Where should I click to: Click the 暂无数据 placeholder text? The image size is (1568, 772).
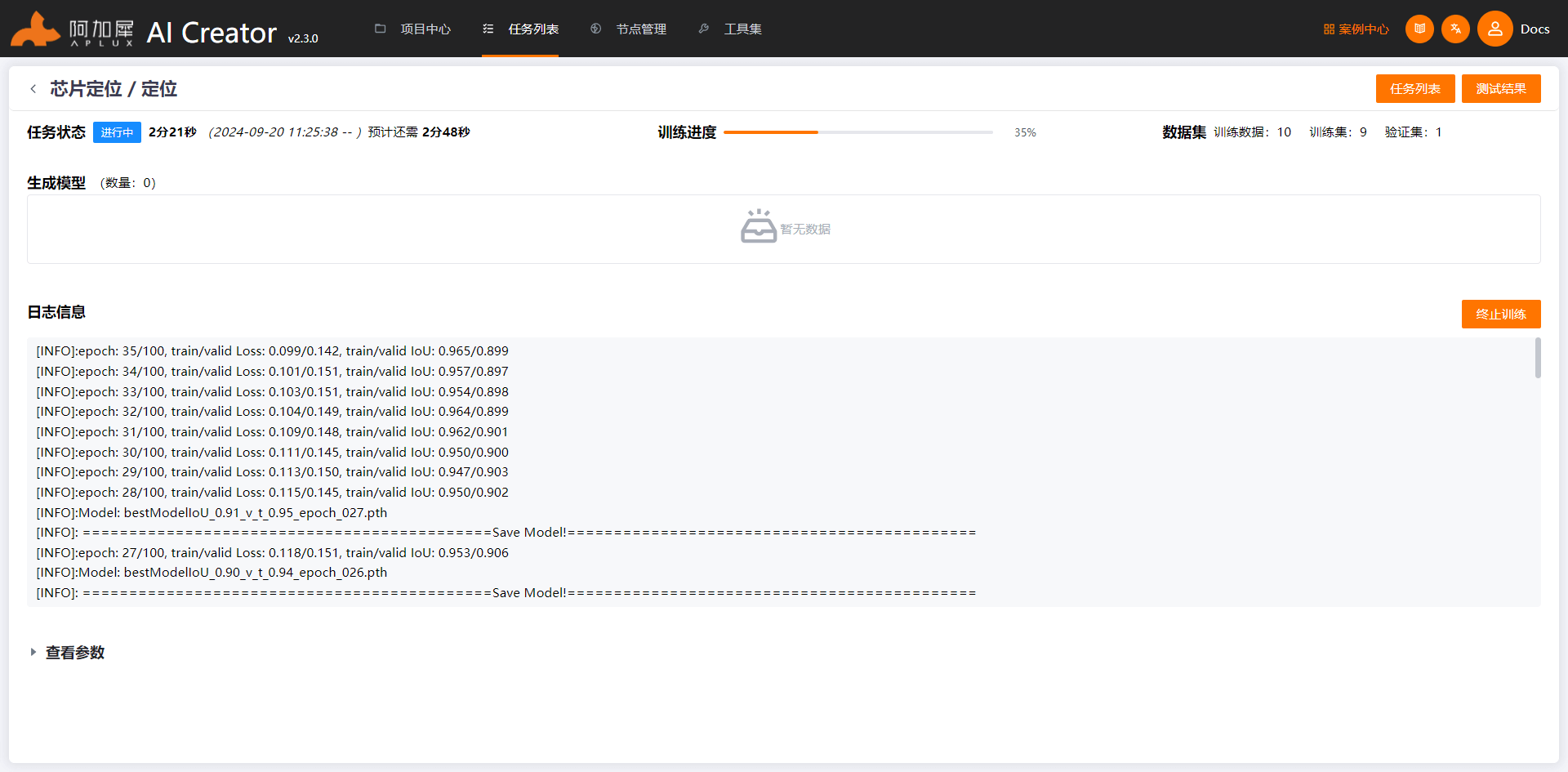[x=805, y=230]
